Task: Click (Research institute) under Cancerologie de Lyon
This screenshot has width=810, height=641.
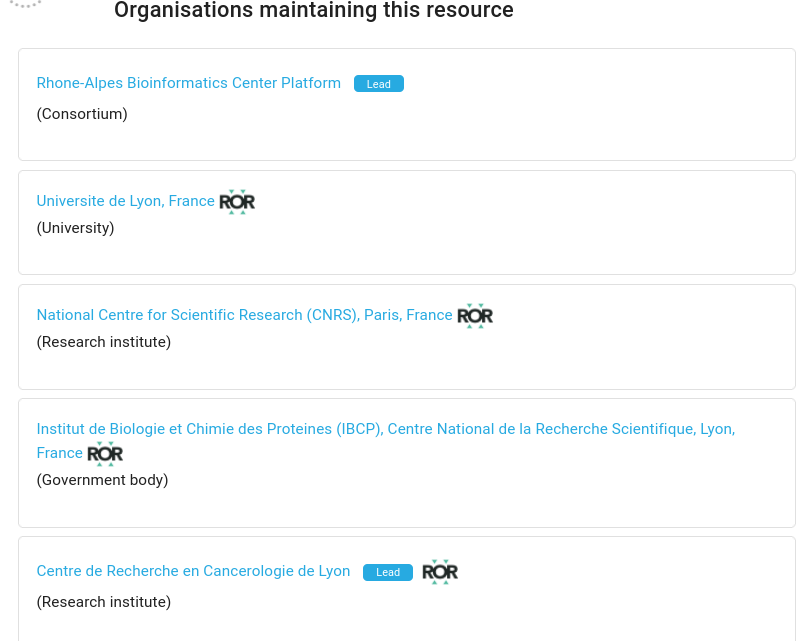Action: tap(104, 602)
